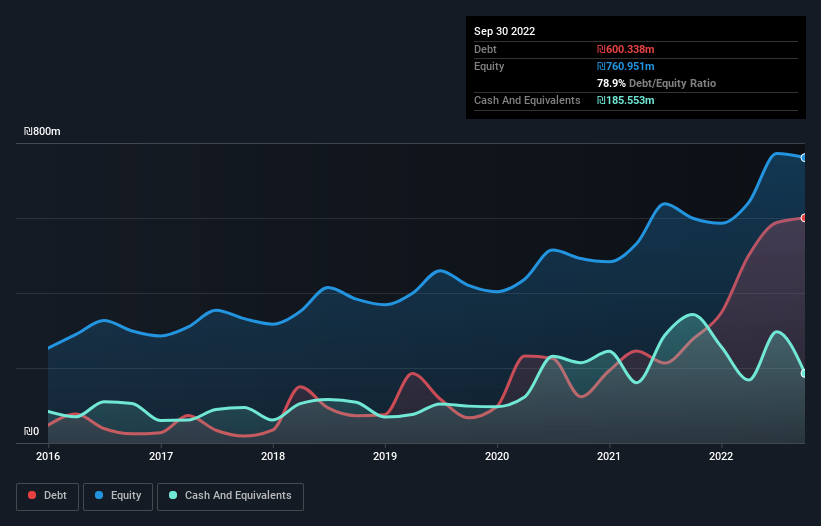Click Cash And Equivalents label in tooltip

(527, 100)
